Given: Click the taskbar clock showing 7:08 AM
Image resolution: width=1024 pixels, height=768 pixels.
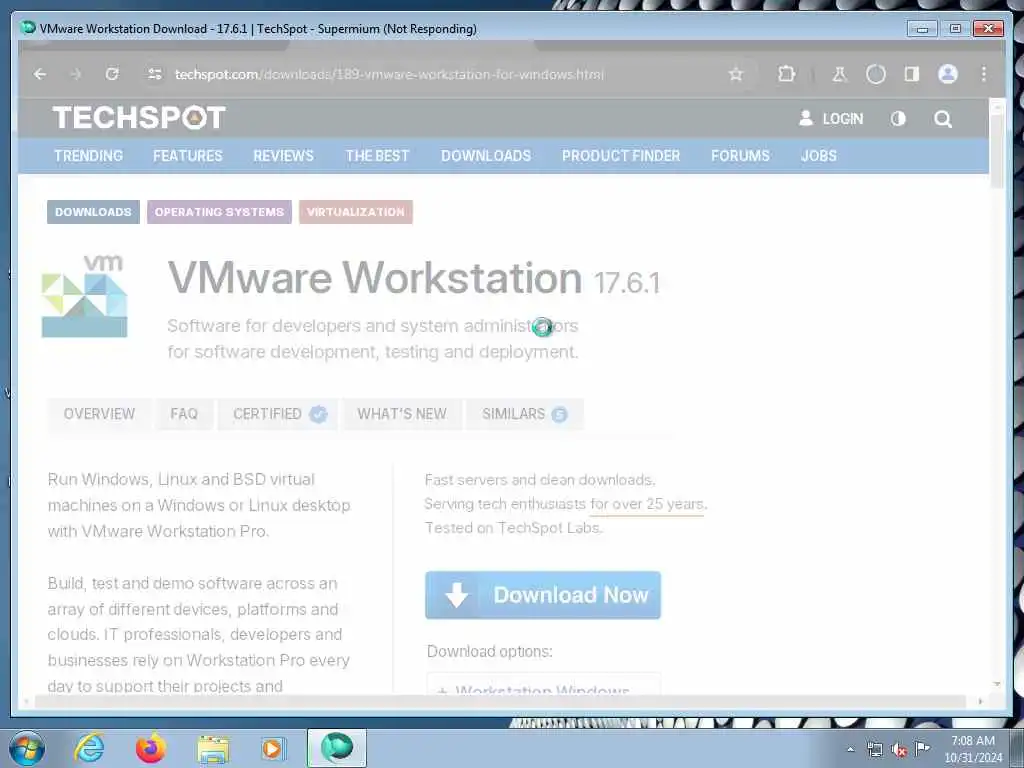Looking at the screenshot, I should coord(973,749).
